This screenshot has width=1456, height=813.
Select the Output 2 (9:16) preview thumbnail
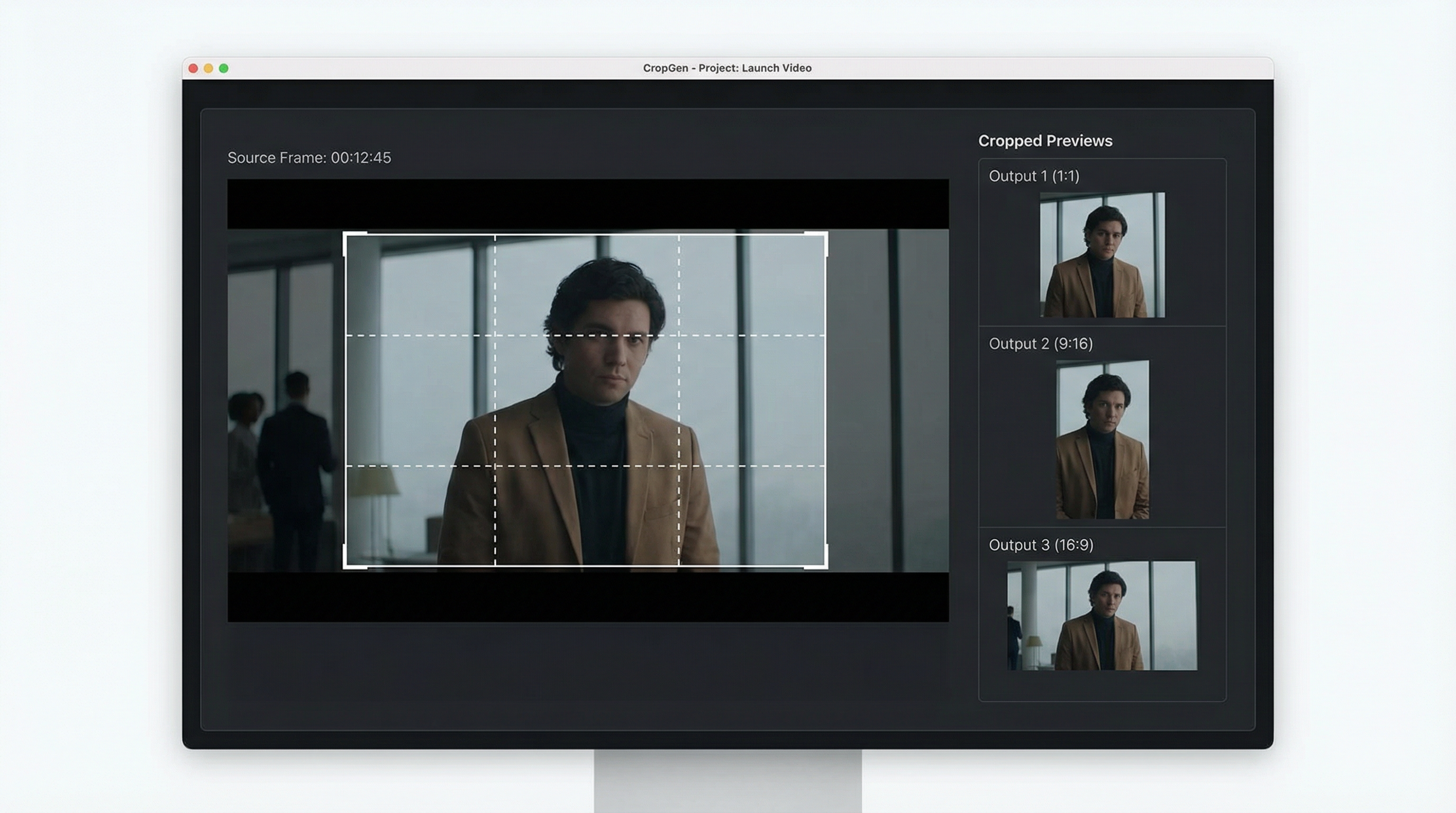[x=1102, y=439]
